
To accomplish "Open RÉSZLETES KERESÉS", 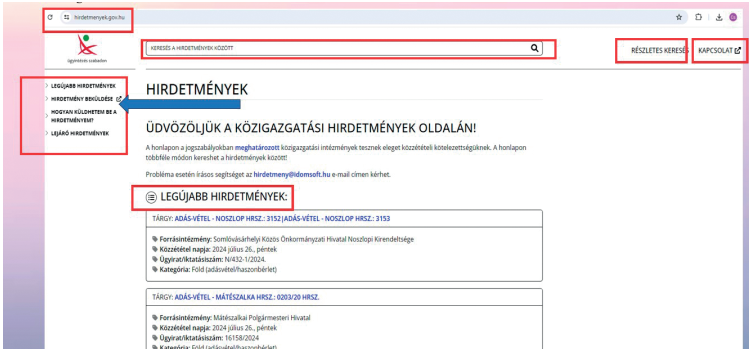I will tap(660, 50).
